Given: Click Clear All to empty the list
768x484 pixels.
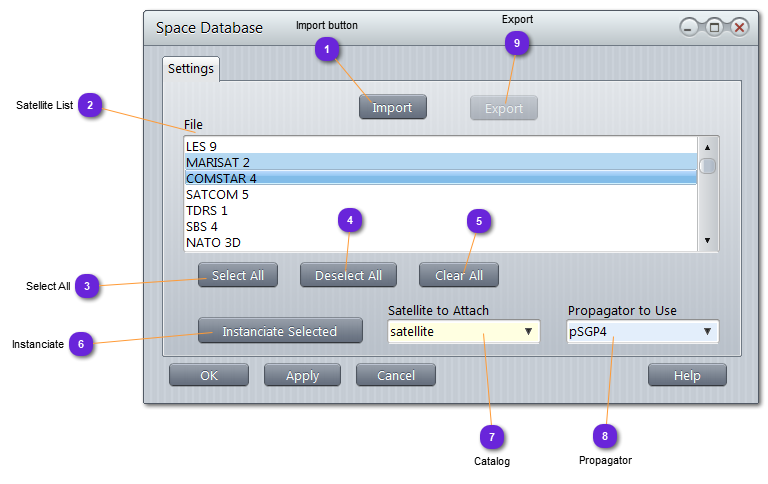Looking at the screenshot, I should tap(458, 275).
